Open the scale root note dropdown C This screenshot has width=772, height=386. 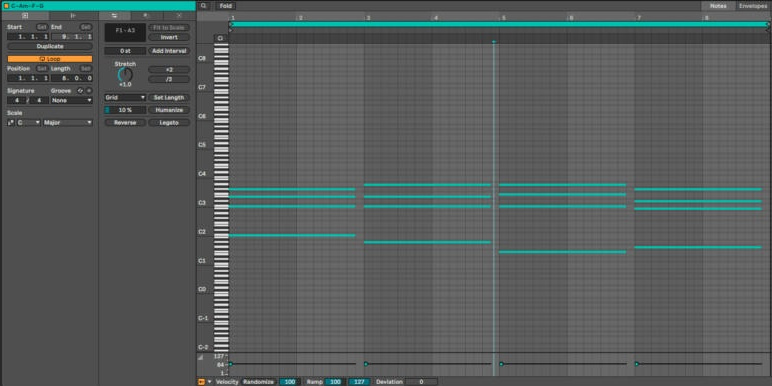(29, 123)
